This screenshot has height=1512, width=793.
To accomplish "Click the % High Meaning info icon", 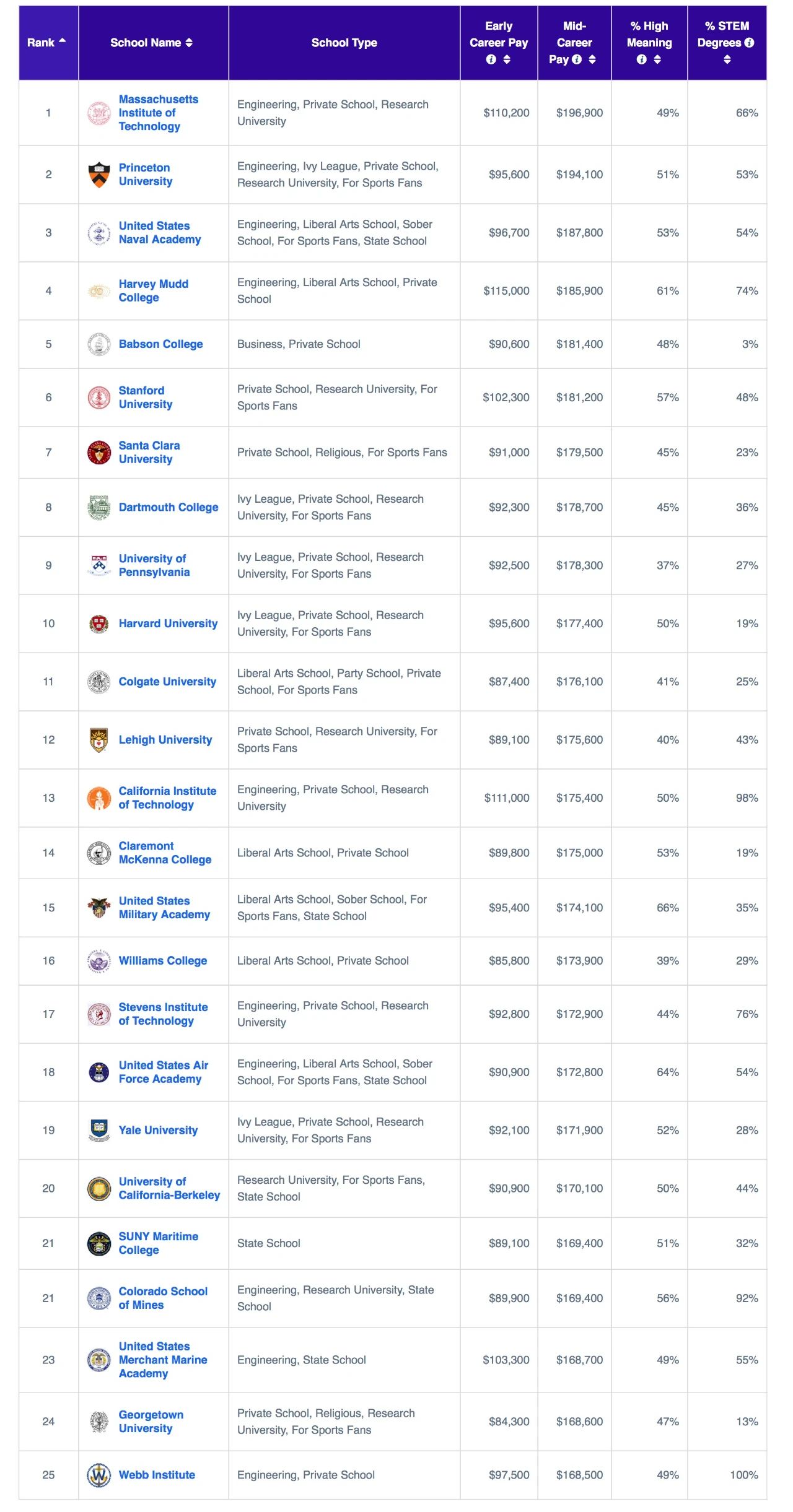I will click(x=642, y=59).
